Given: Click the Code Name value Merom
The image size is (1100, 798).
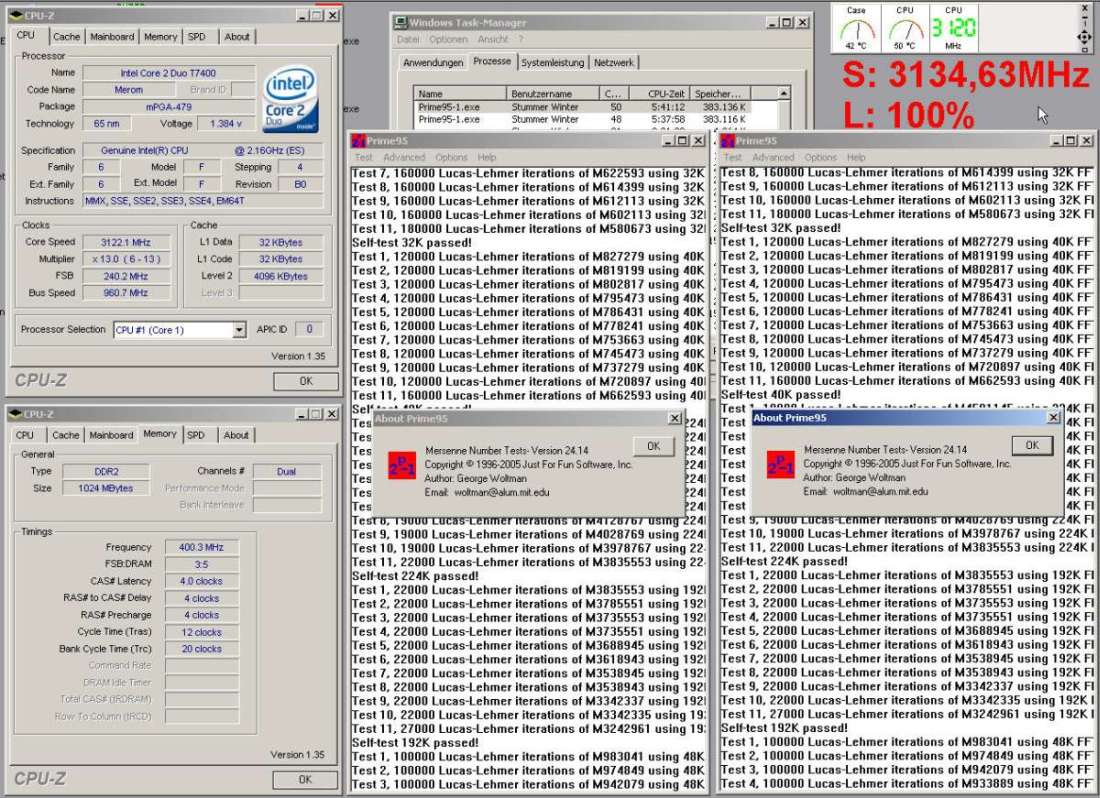Looking at the screenshot, I should click(128, 90).
